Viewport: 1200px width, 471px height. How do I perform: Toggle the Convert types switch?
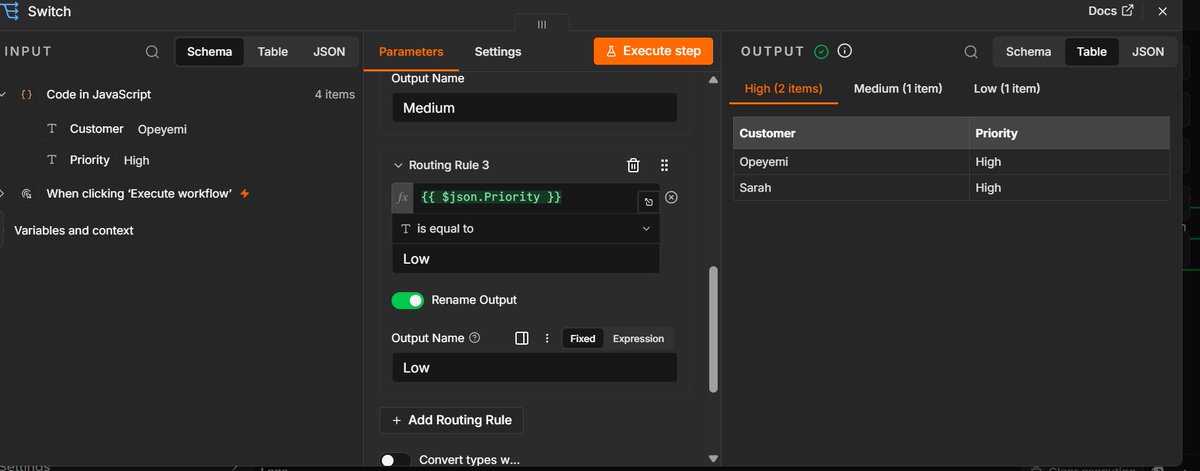(x=396, y=460)
